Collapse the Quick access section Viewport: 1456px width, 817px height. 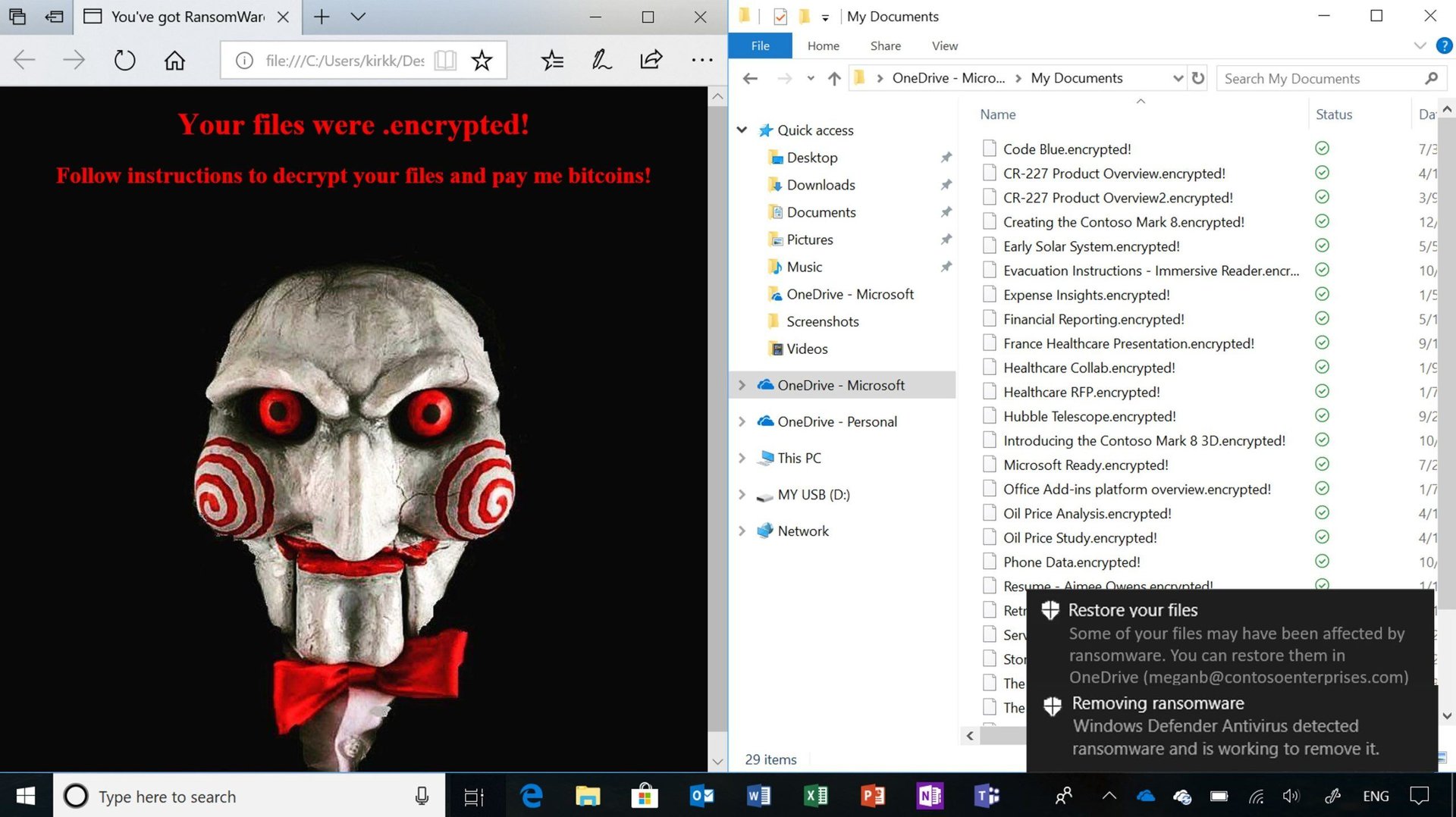742,130
